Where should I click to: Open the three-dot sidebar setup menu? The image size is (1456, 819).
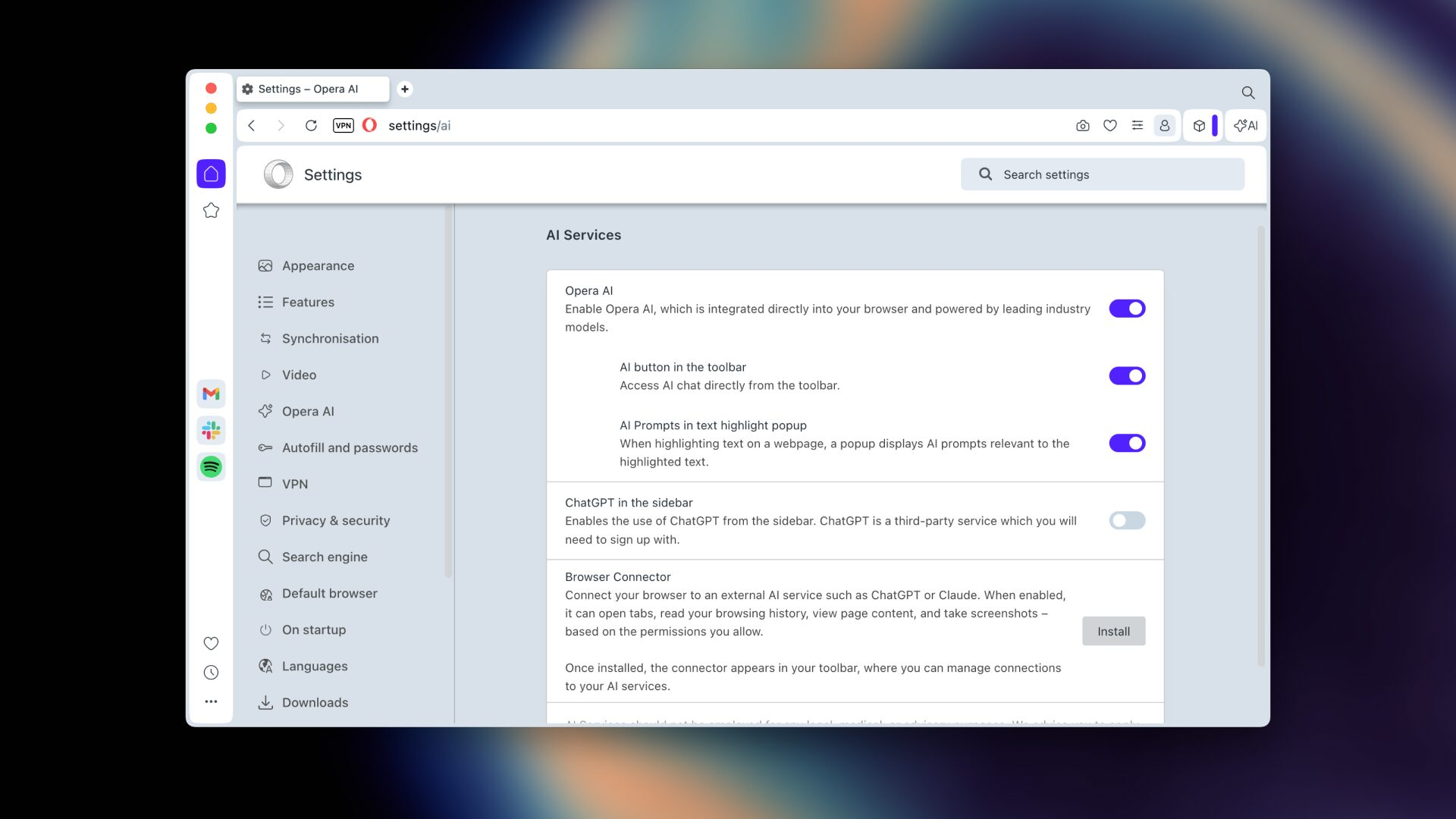coord(211,701)
